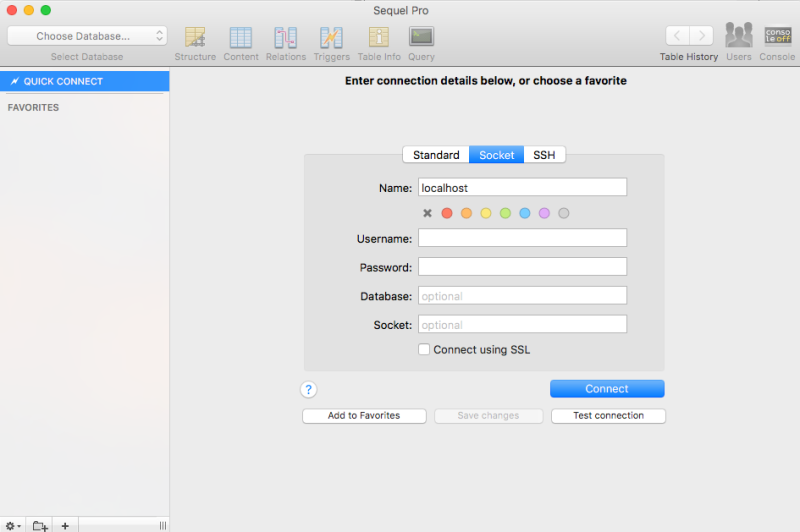
Task: Open the Triggers toolbar icon
Action: 331,37
